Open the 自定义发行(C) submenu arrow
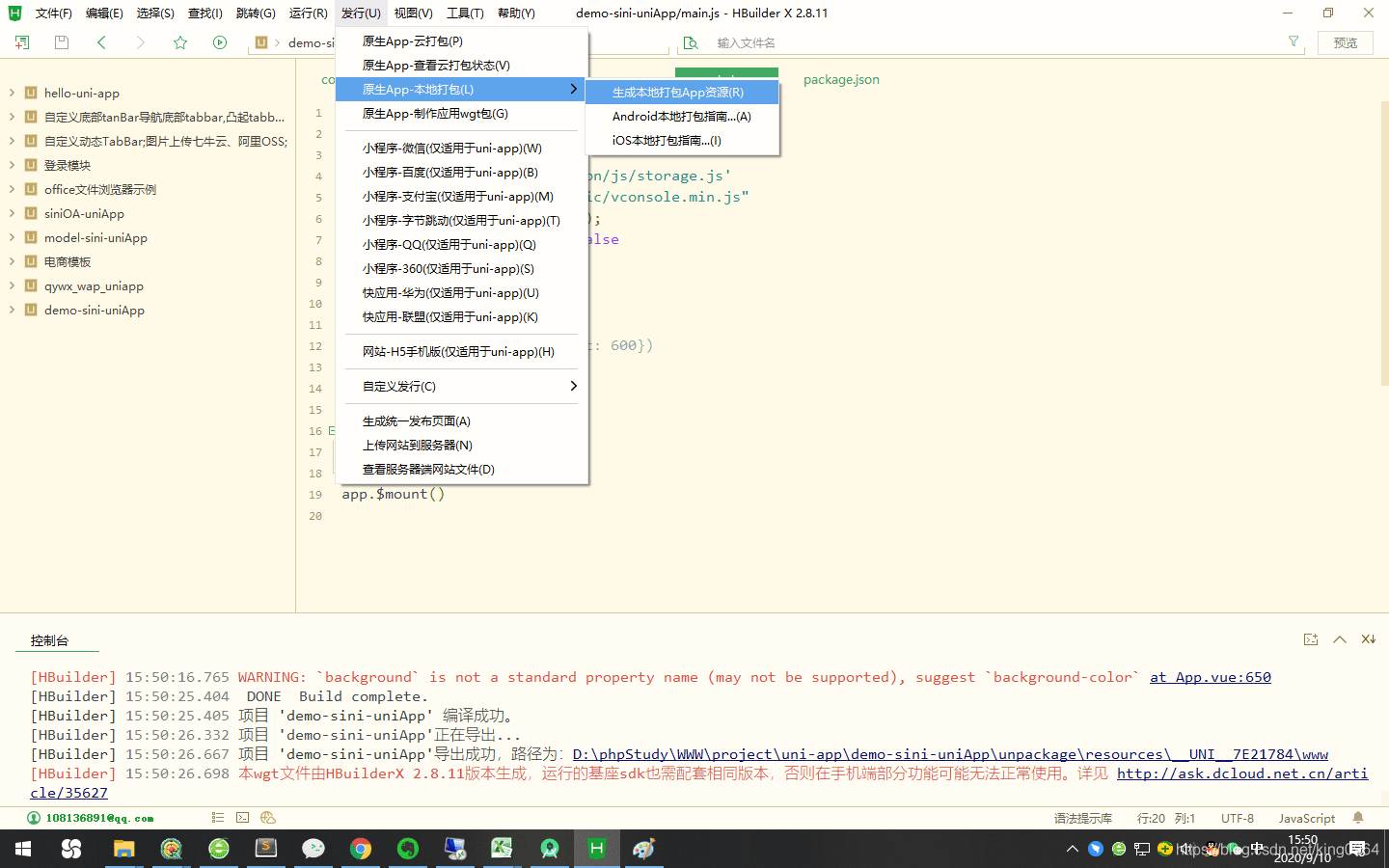 click(x=573, y=386)
